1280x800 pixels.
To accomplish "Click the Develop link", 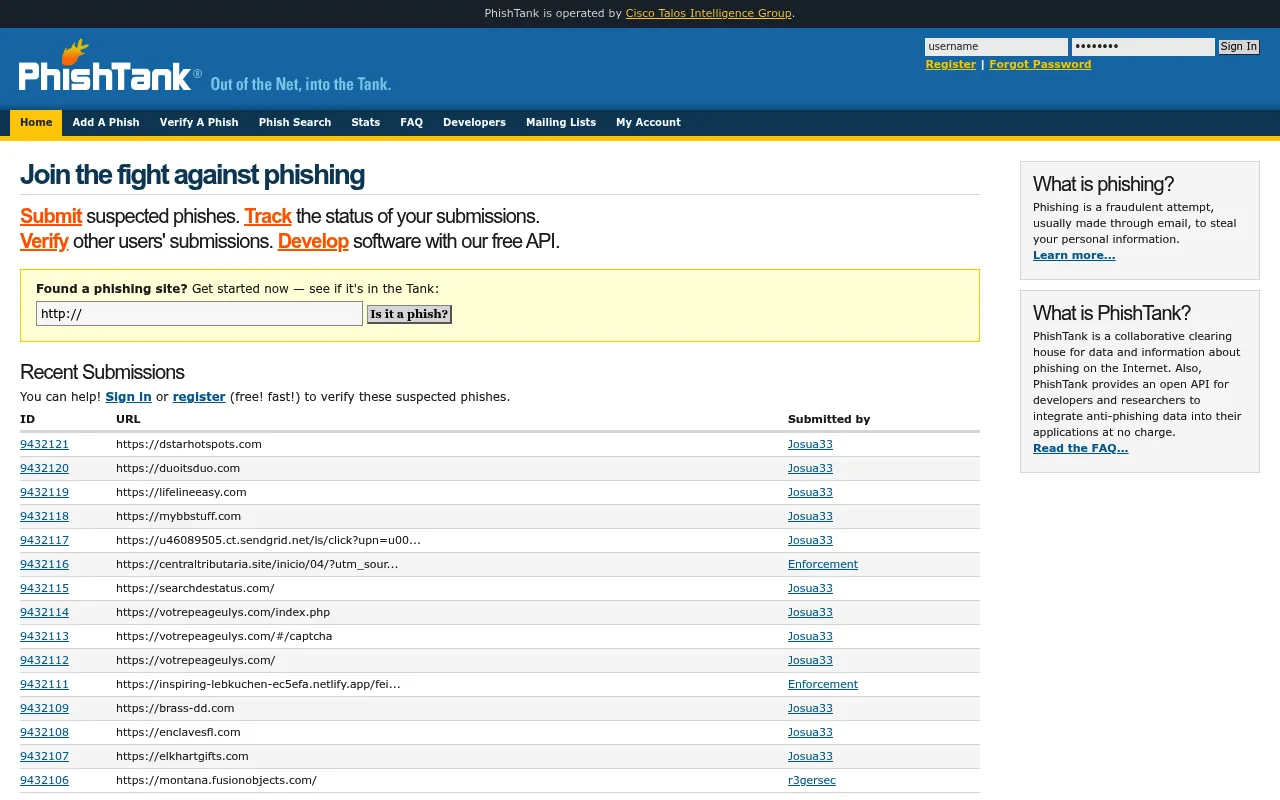I will pyautogui.click(x=313, y=241).
